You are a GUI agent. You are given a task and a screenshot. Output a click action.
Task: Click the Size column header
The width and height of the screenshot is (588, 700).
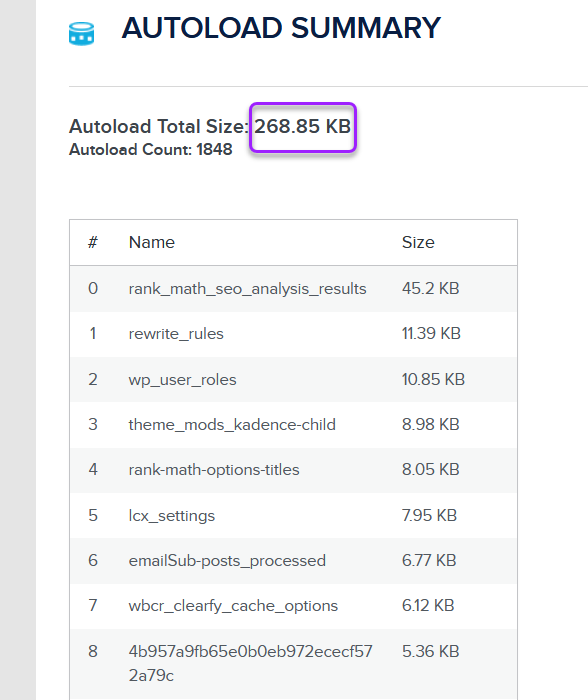418,242
